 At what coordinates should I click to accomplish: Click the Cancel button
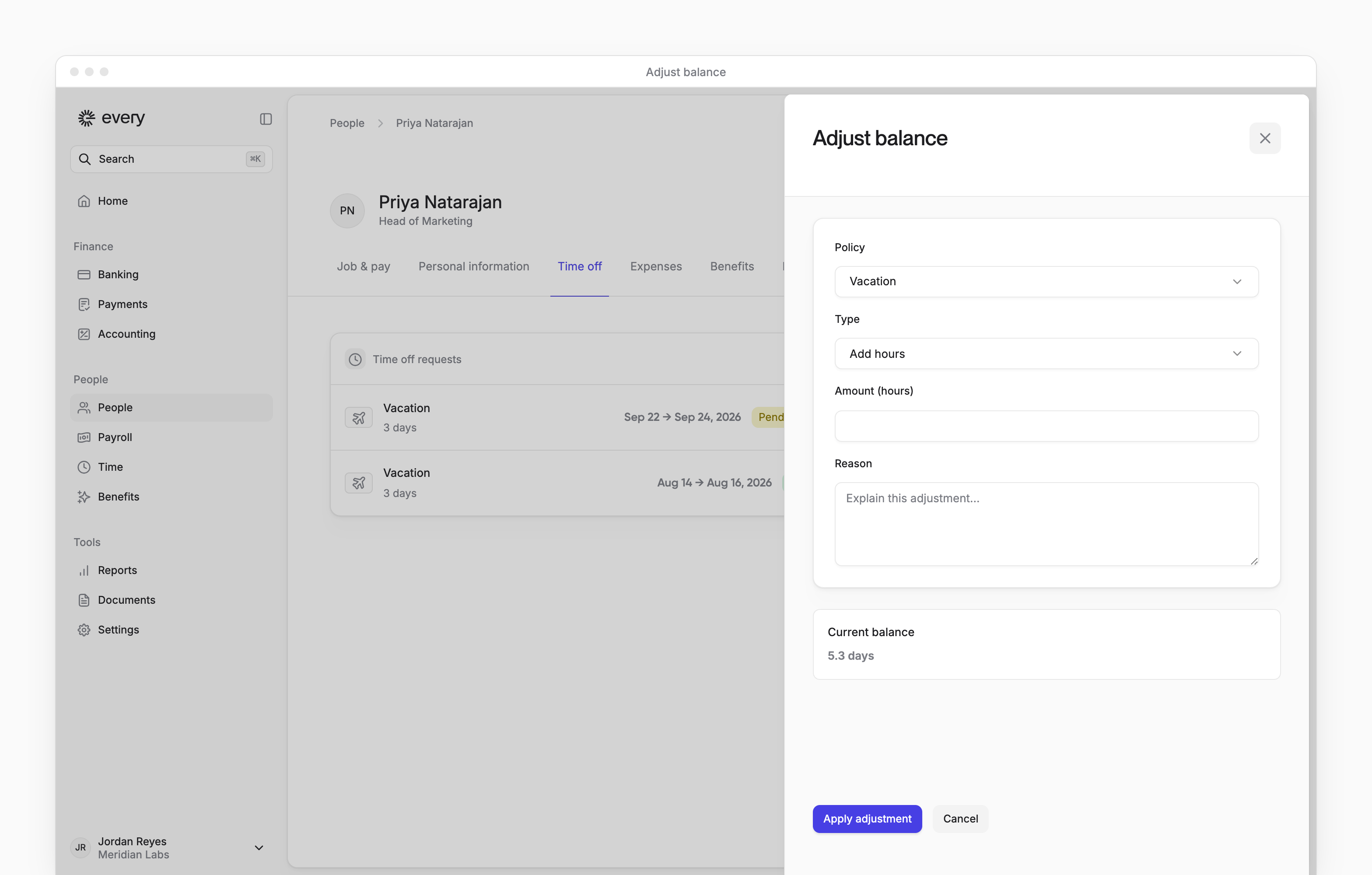[x=960, y=819]
